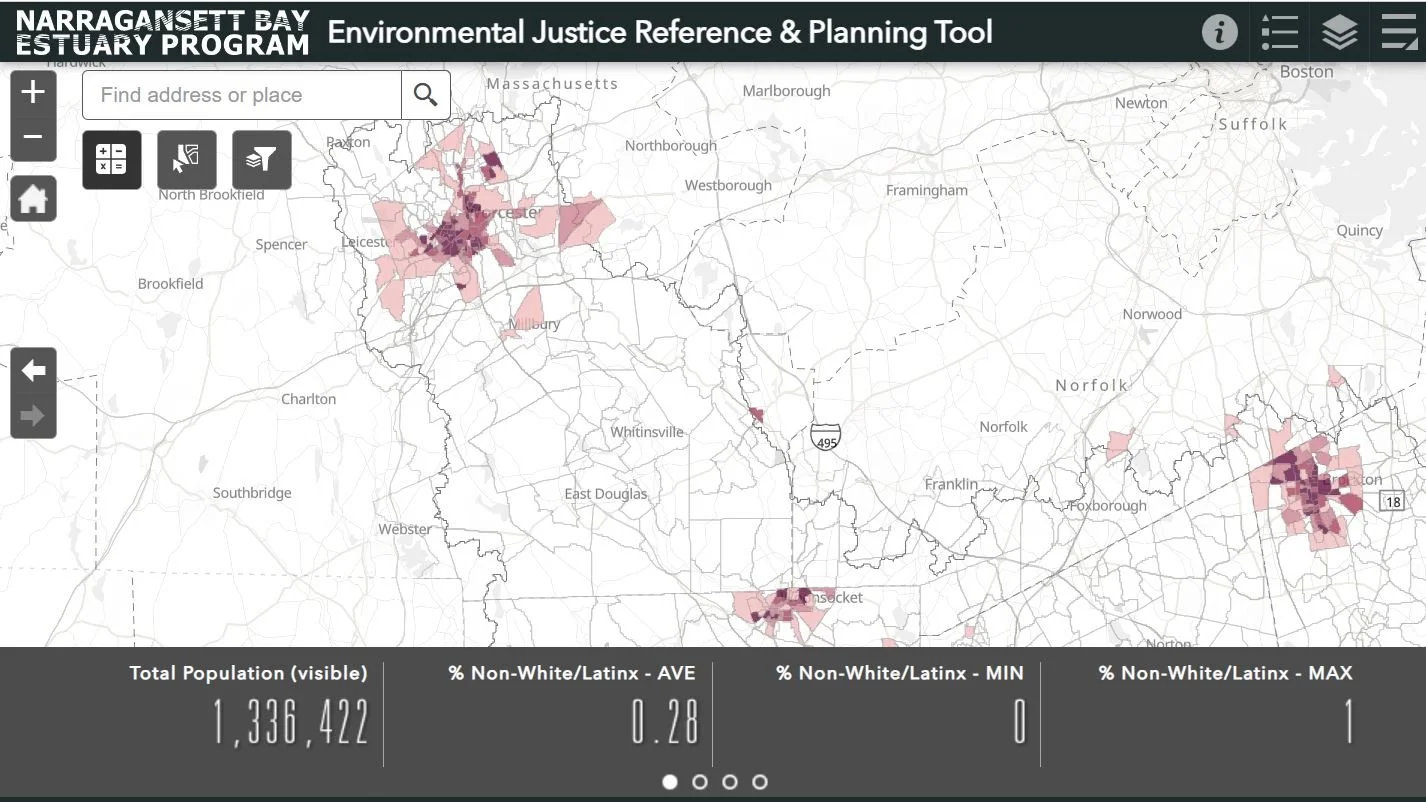Click the find address search field

[x=240, y=93]
